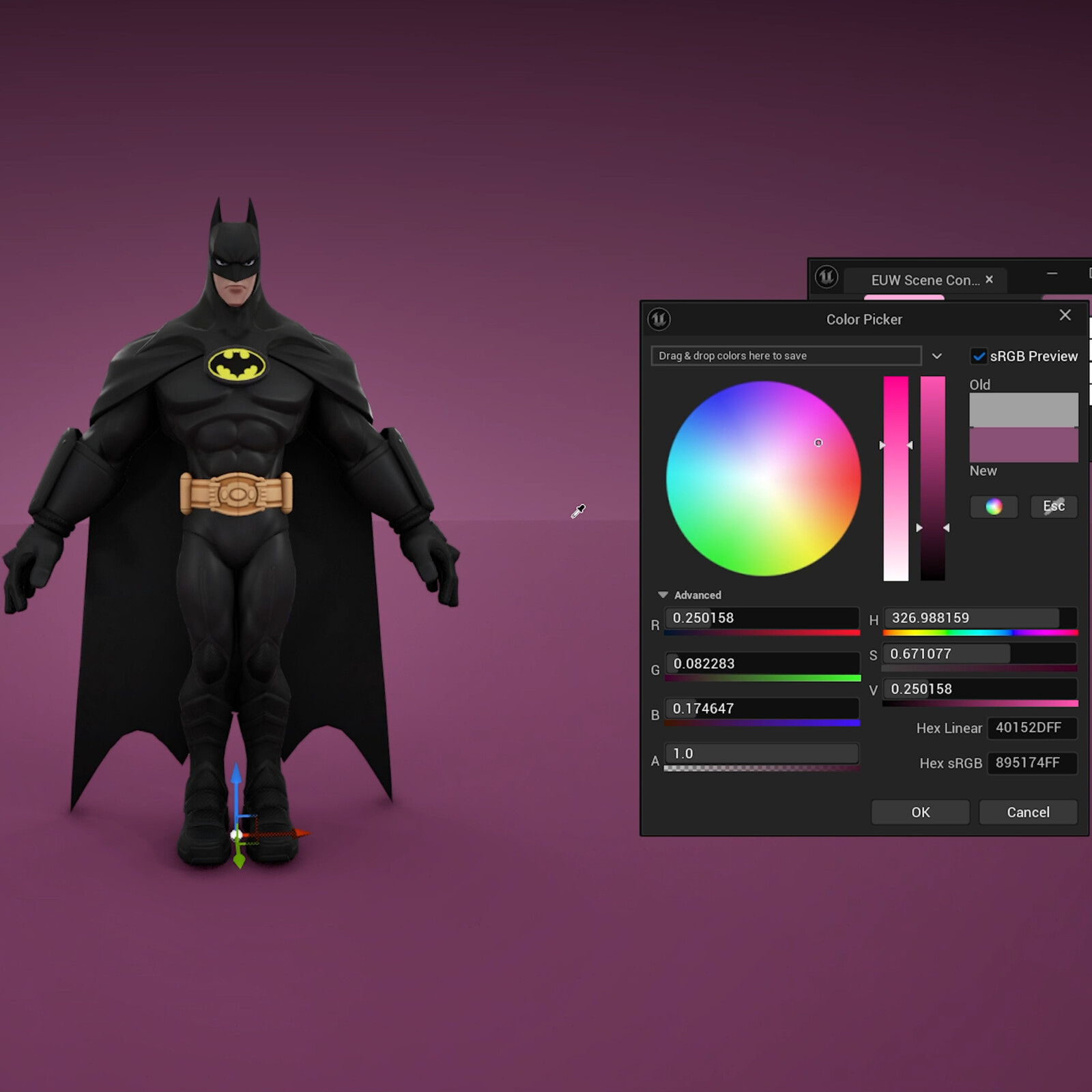
Task: Click the "Hex sRGB" label
Action: (950, 763)
